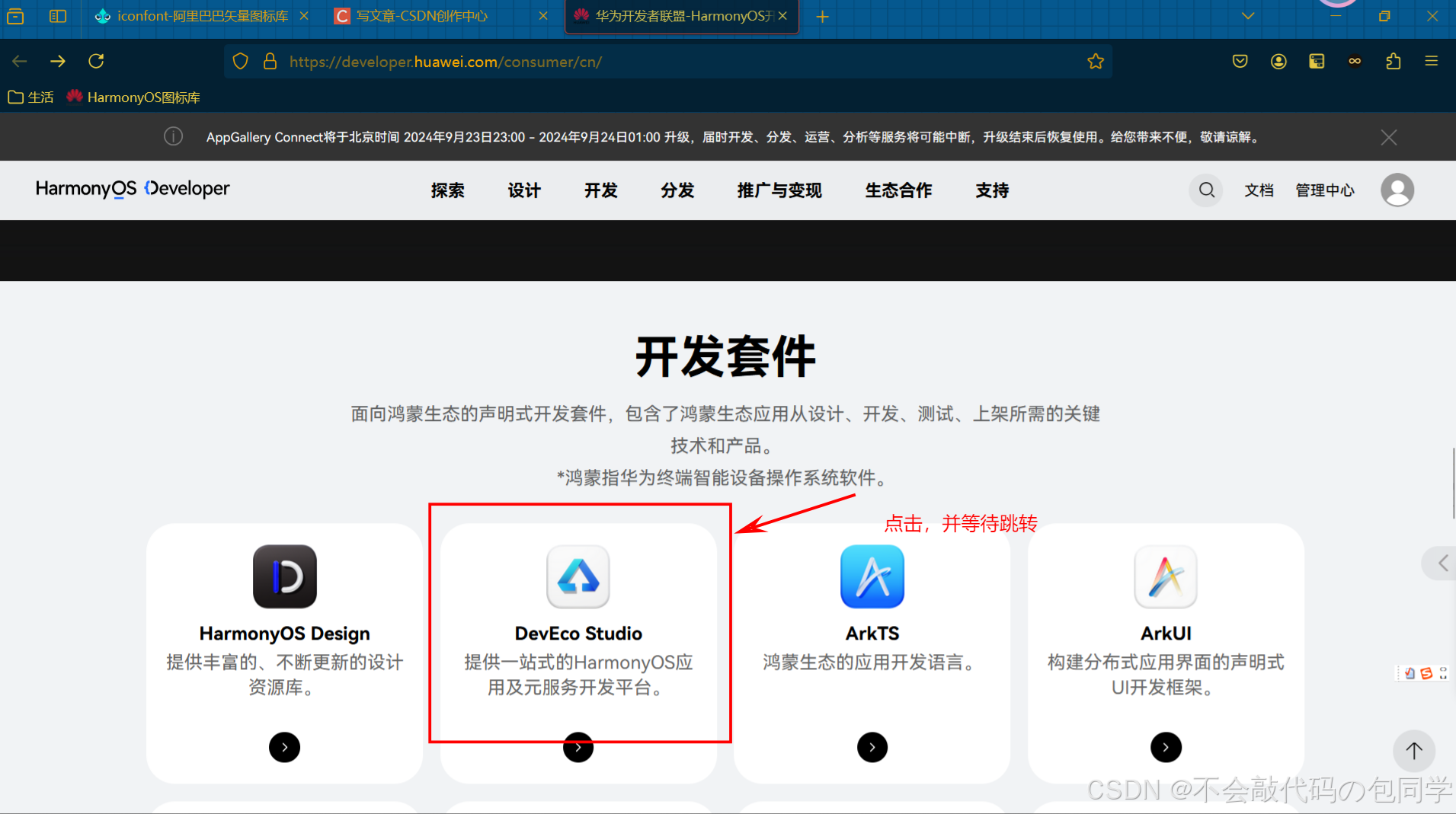Open the browser hamburger menu
Screen dimensions: 1456x814
coord(1432,61)
